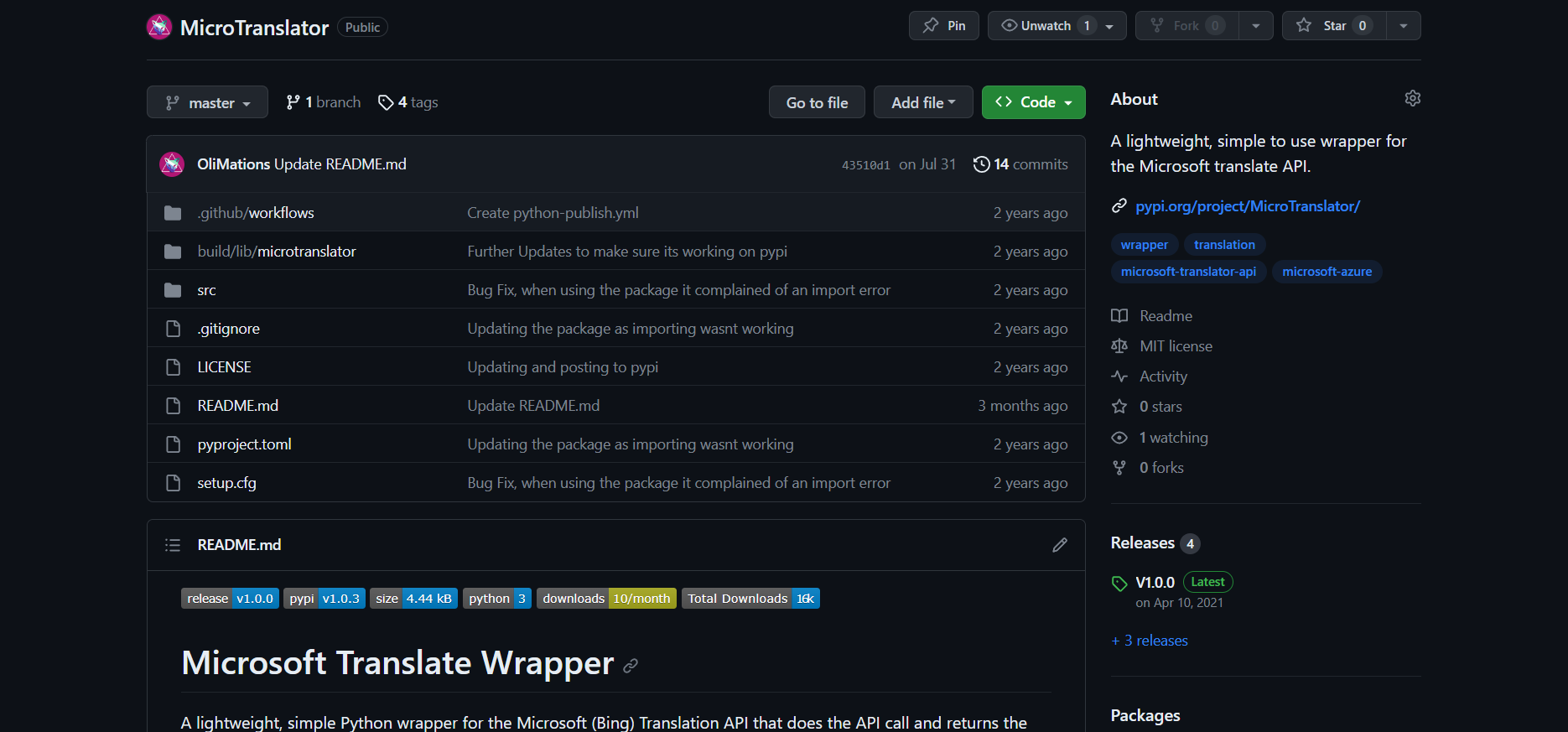View the 4 tags link

click(x=408, y=102)
